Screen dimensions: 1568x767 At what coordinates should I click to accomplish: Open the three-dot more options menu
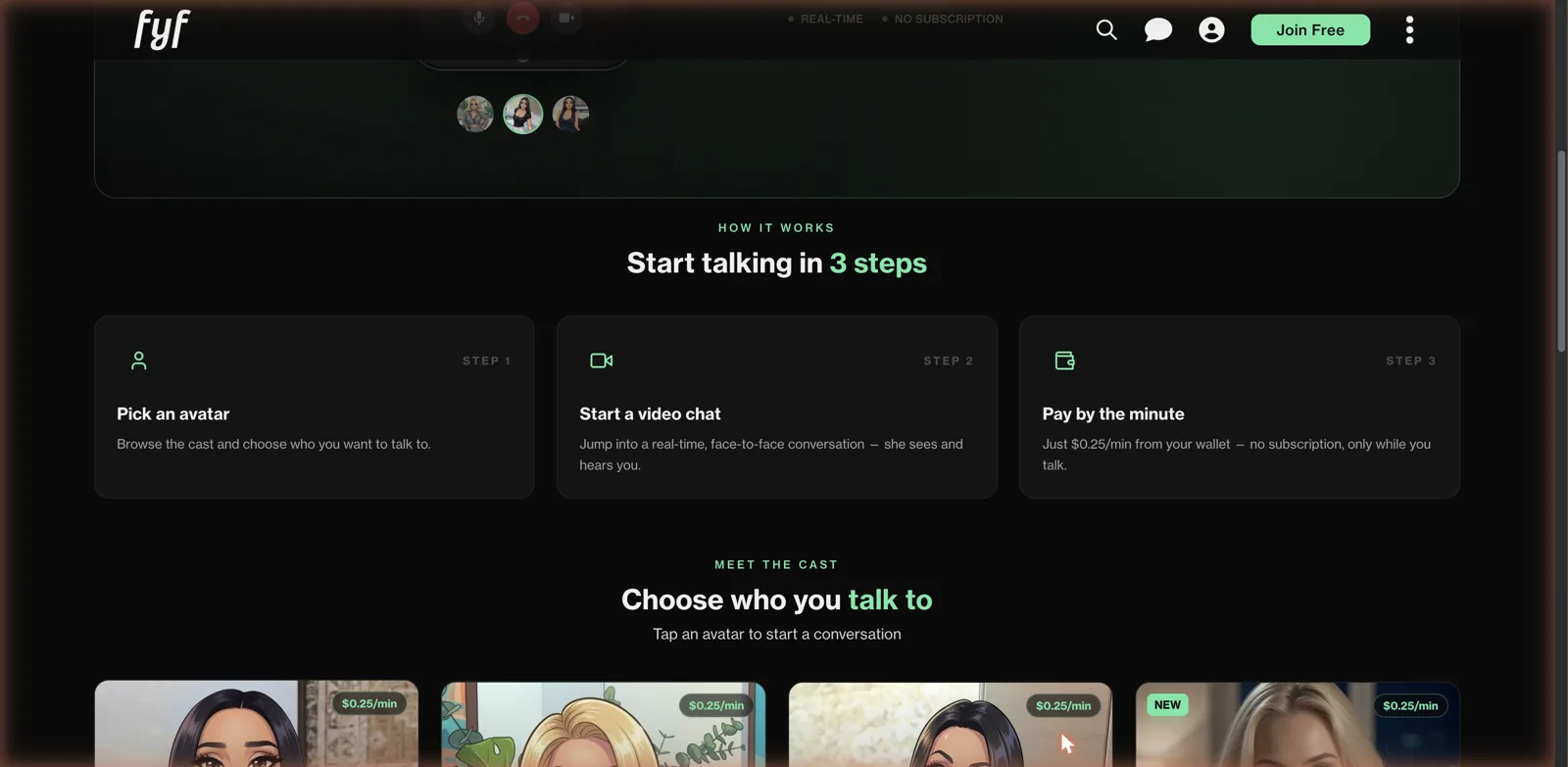click(x=1409, y=29)
